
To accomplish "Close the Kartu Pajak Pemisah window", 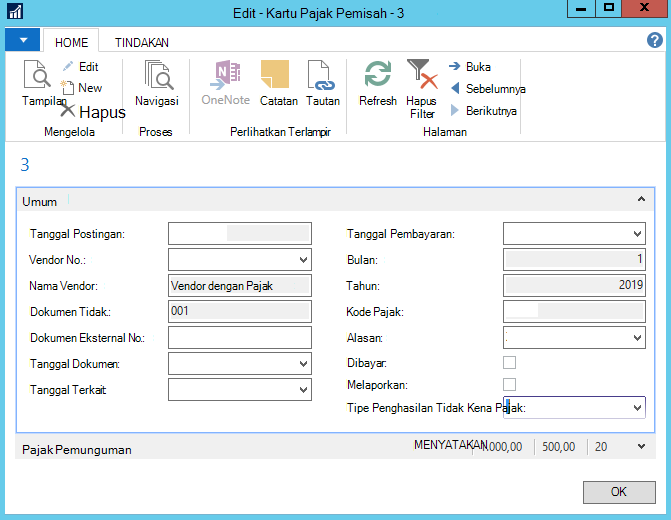I will (x=644, y=8).
